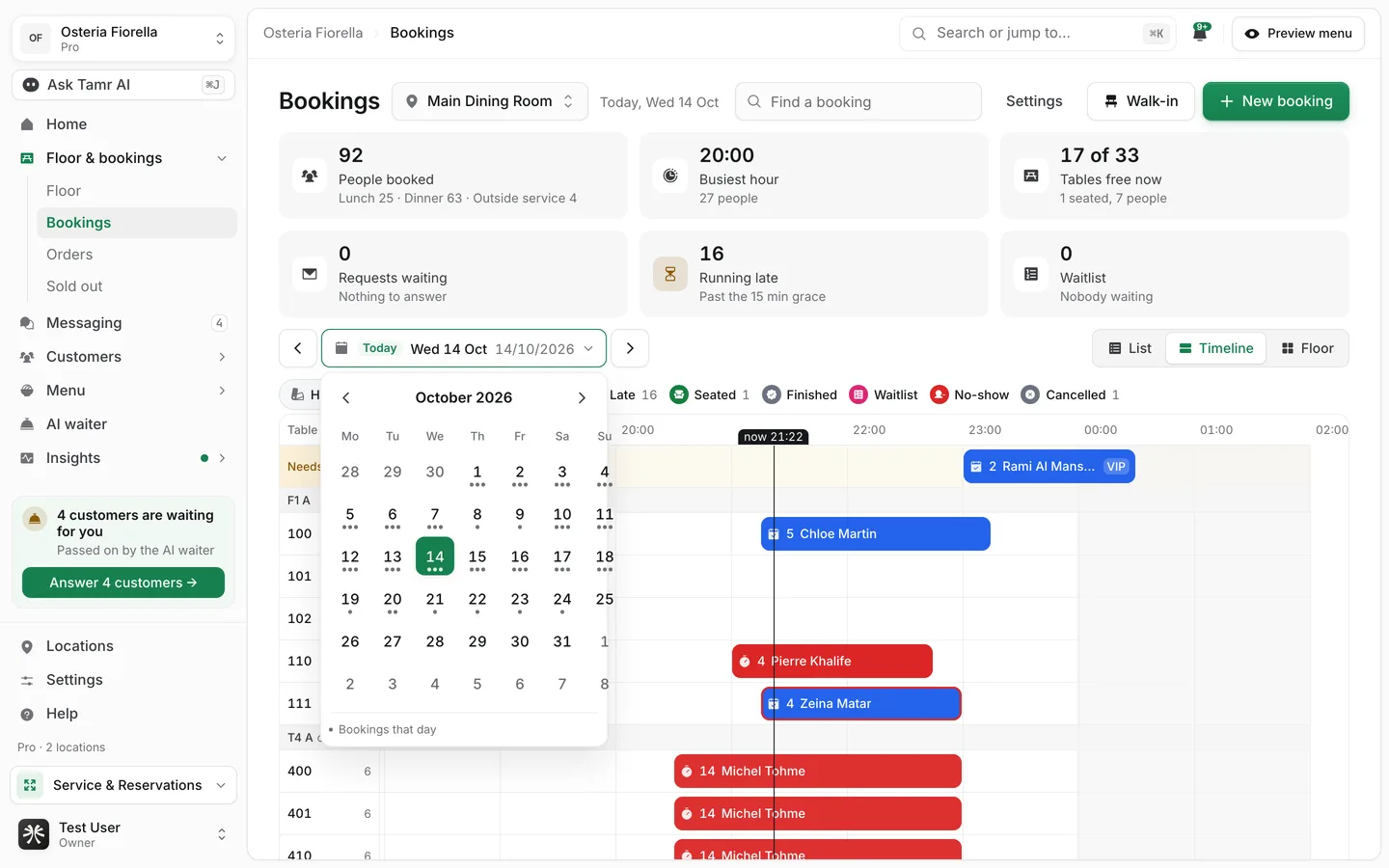Click the Help sidebar icon

pos(27,714)
